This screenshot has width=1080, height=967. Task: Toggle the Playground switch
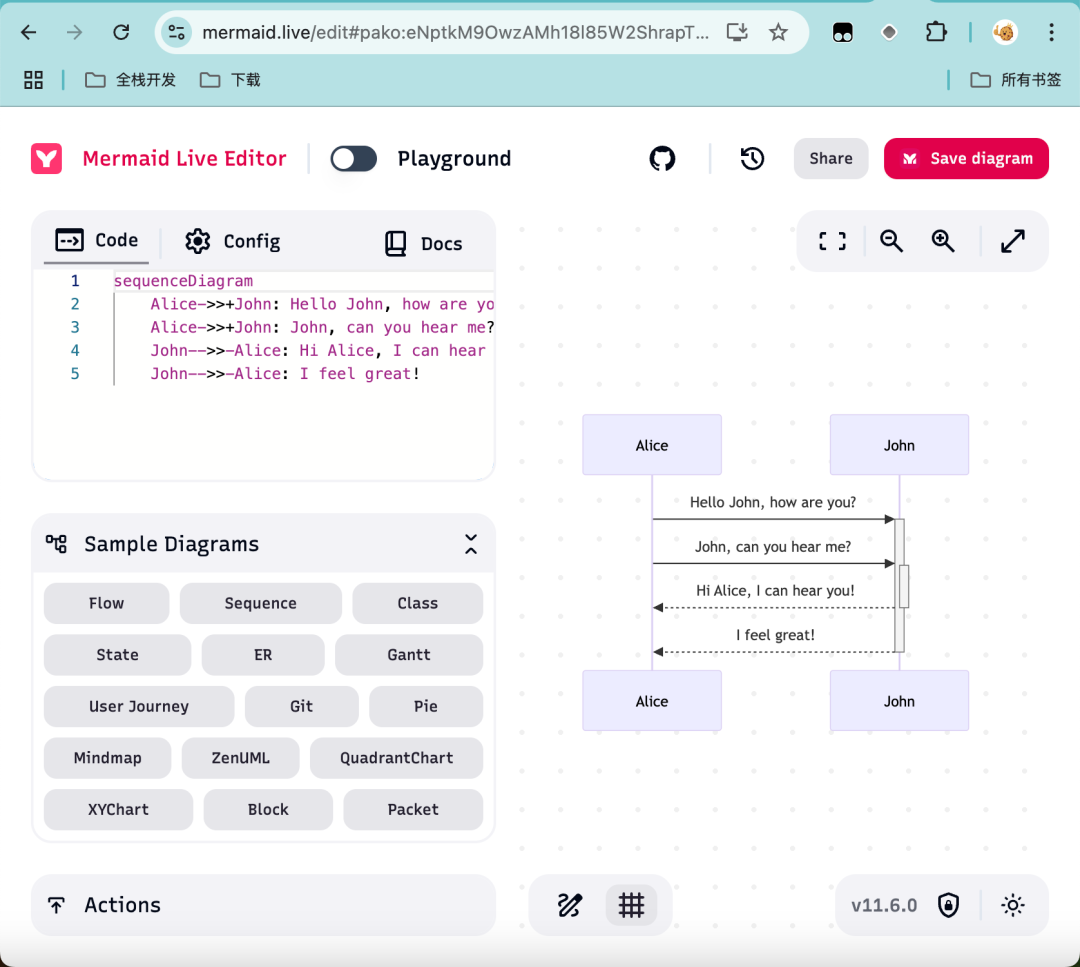pos(353,158)
